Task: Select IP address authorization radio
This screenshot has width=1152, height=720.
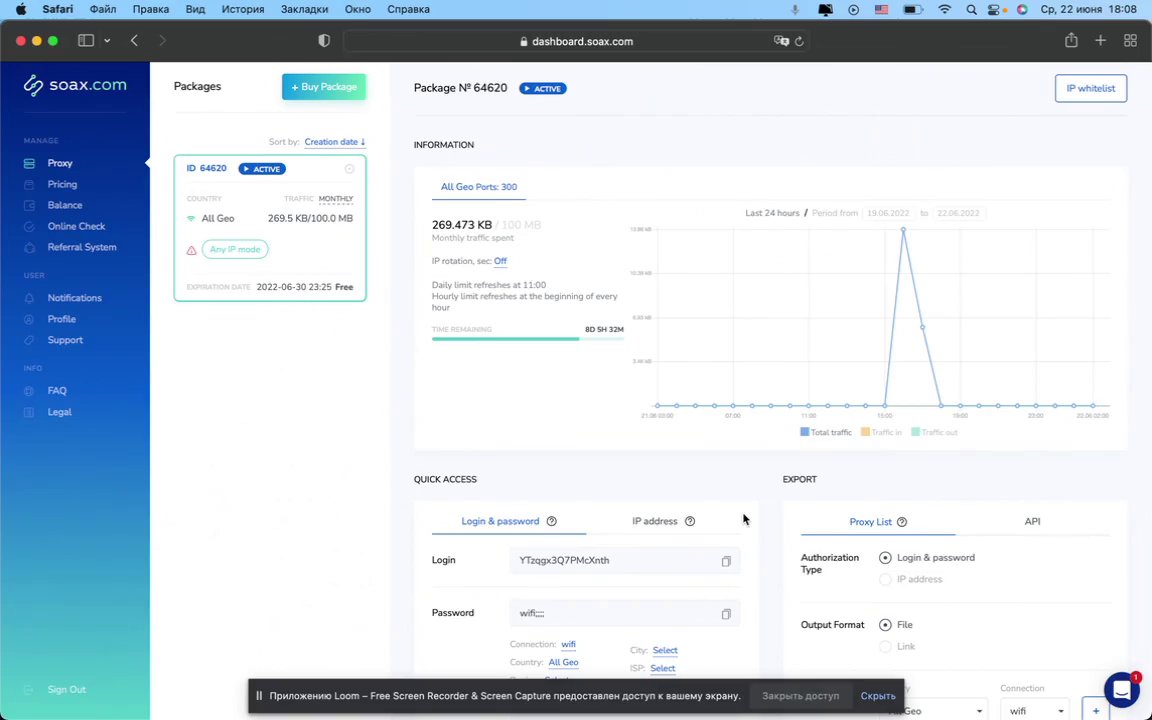Action: pyautogui.click(x=885, y=580)
